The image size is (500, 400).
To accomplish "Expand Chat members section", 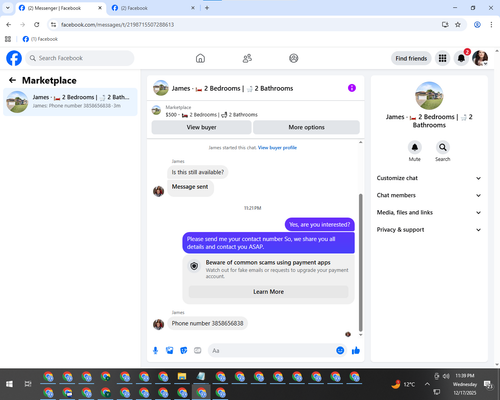I will [429, 195].
